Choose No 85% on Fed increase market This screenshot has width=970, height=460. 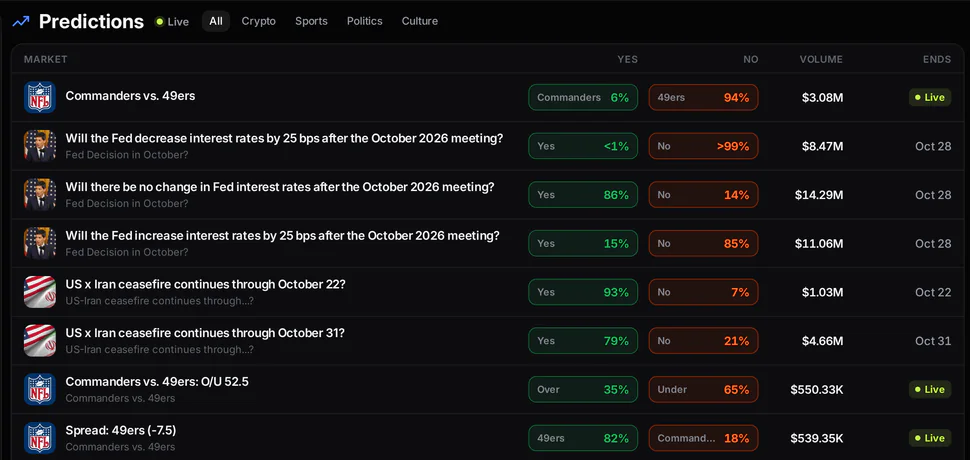click(703, 243)
